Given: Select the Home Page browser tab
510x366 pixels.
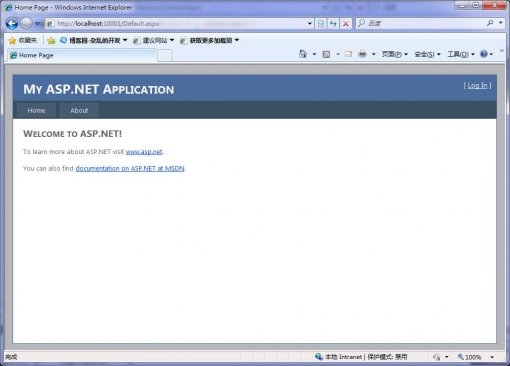Looking at the screenshot, I should point(81,55).
